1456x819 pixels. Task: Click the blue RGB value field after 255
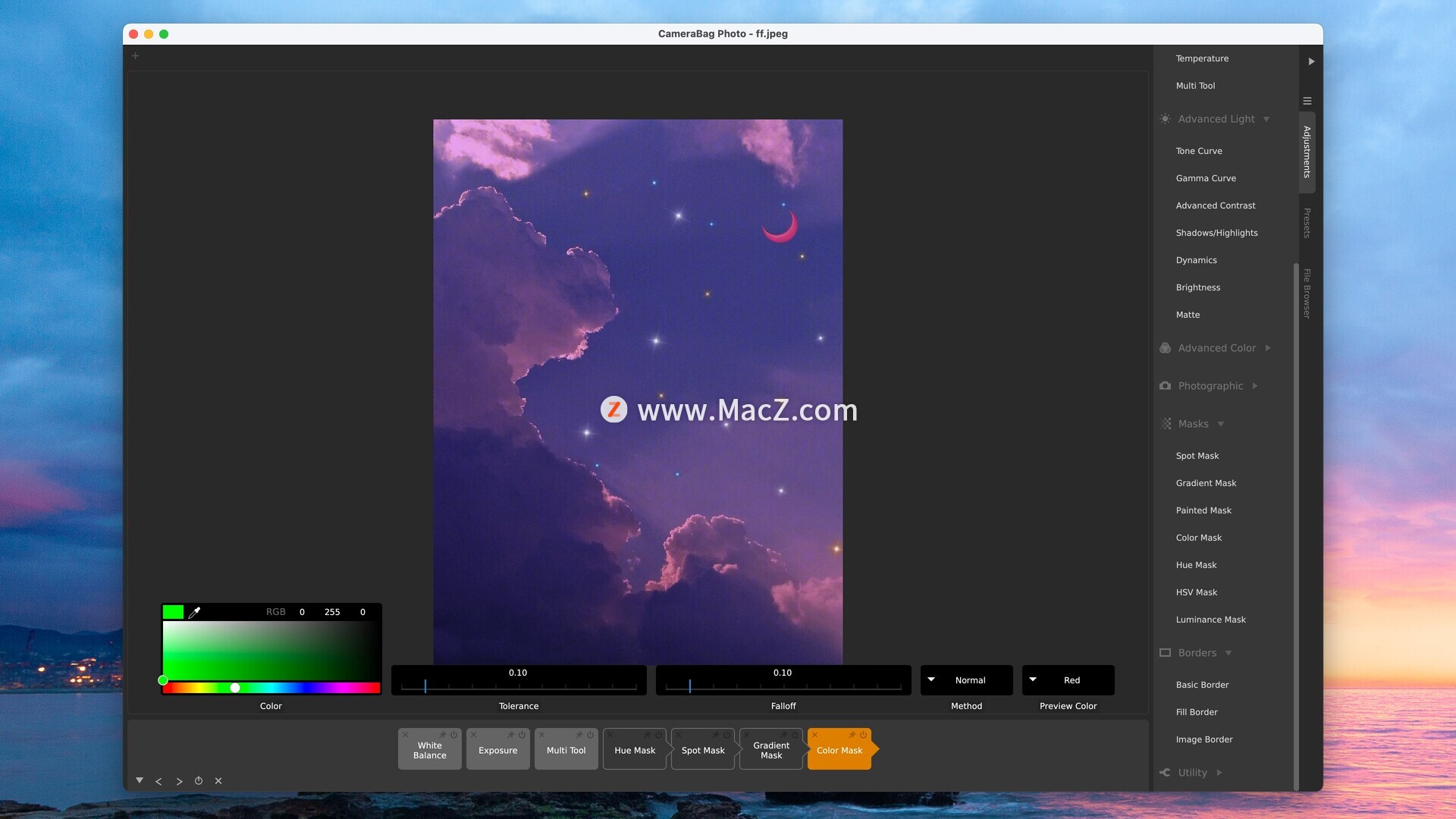click(362, 612)
